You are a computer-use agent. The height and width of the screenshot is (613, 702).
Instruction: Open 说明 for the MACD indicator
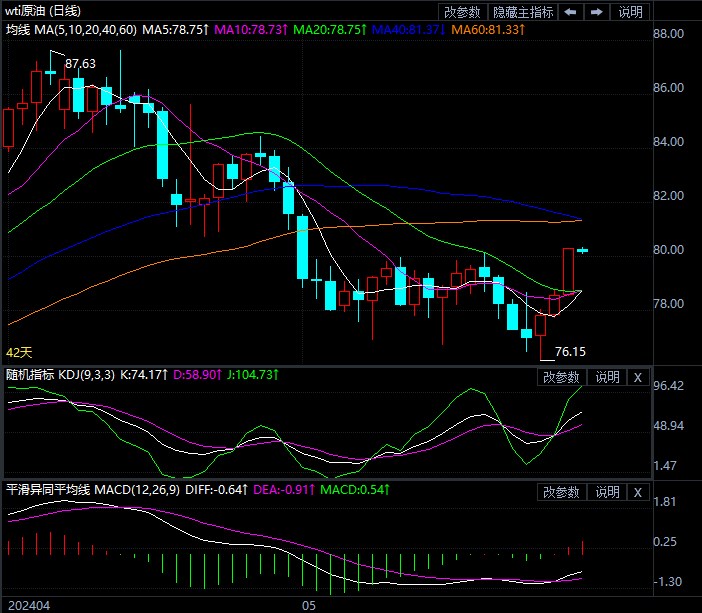[x=608, y=492]
